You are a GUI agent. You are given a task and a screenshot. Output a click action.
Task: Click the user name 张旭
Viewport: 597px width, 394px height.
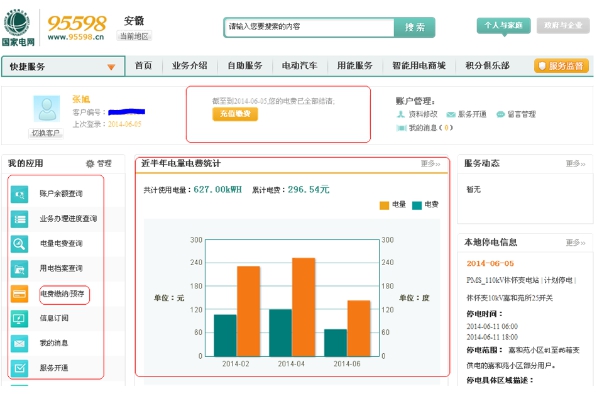coord(81,99)
